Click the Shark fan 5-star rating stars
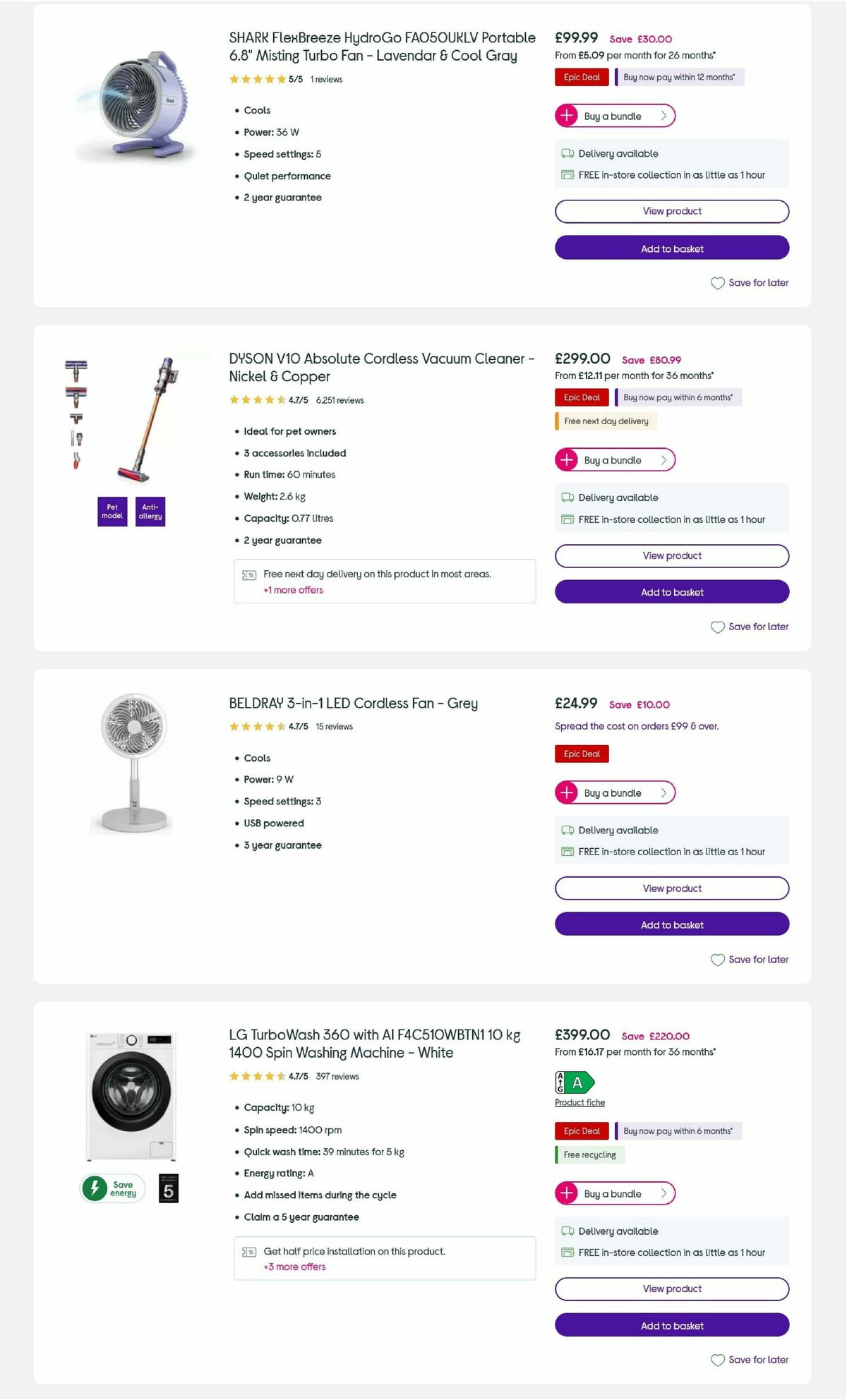Image resolution: width=847 pixels, height=1400 pixels. click(x=258, y=79)
